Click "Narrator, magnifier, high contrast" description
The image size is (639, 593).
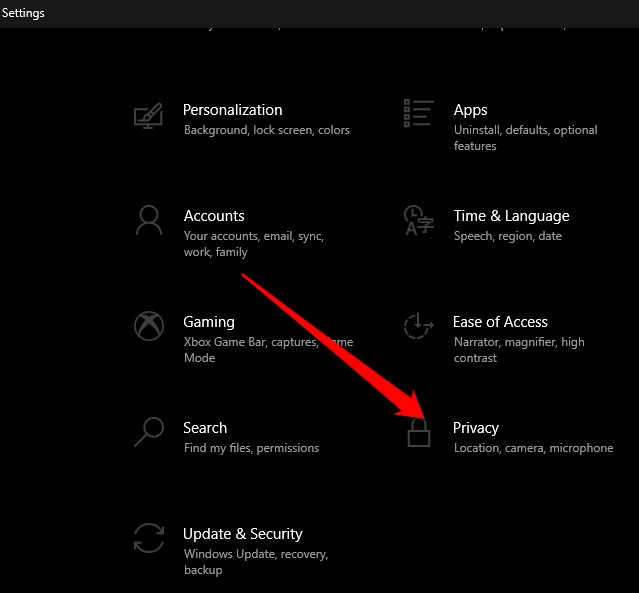click(x=519, y=350)
